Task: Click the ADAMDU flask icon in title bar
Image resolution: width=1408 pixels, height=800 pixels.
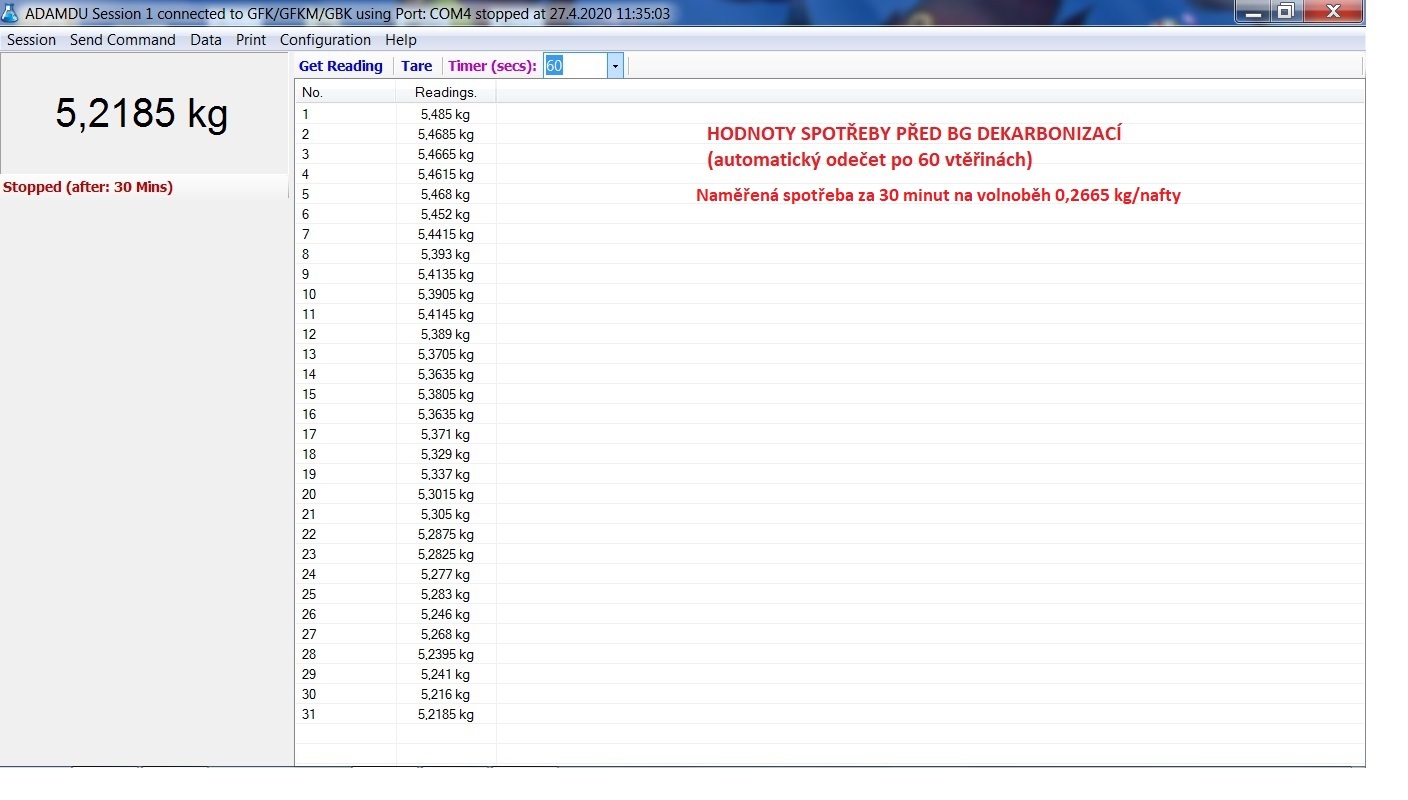Action: 10,13
